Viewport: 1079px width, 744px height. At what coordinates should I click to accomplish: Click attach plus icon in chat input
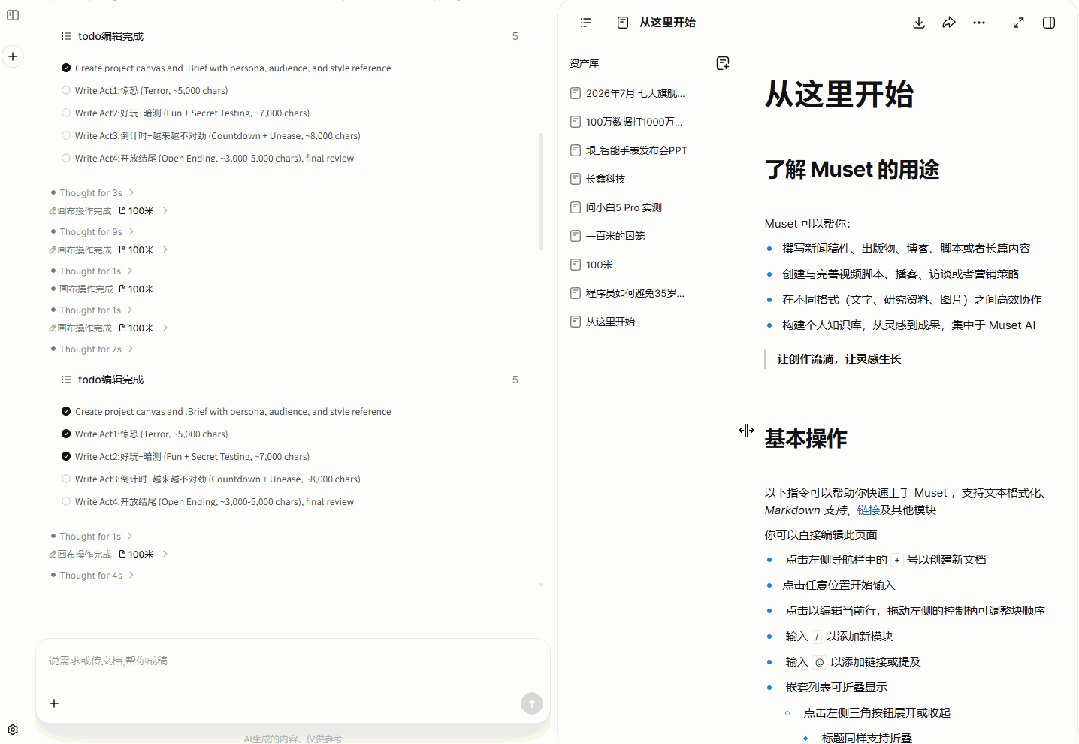(x=54, y=703)
